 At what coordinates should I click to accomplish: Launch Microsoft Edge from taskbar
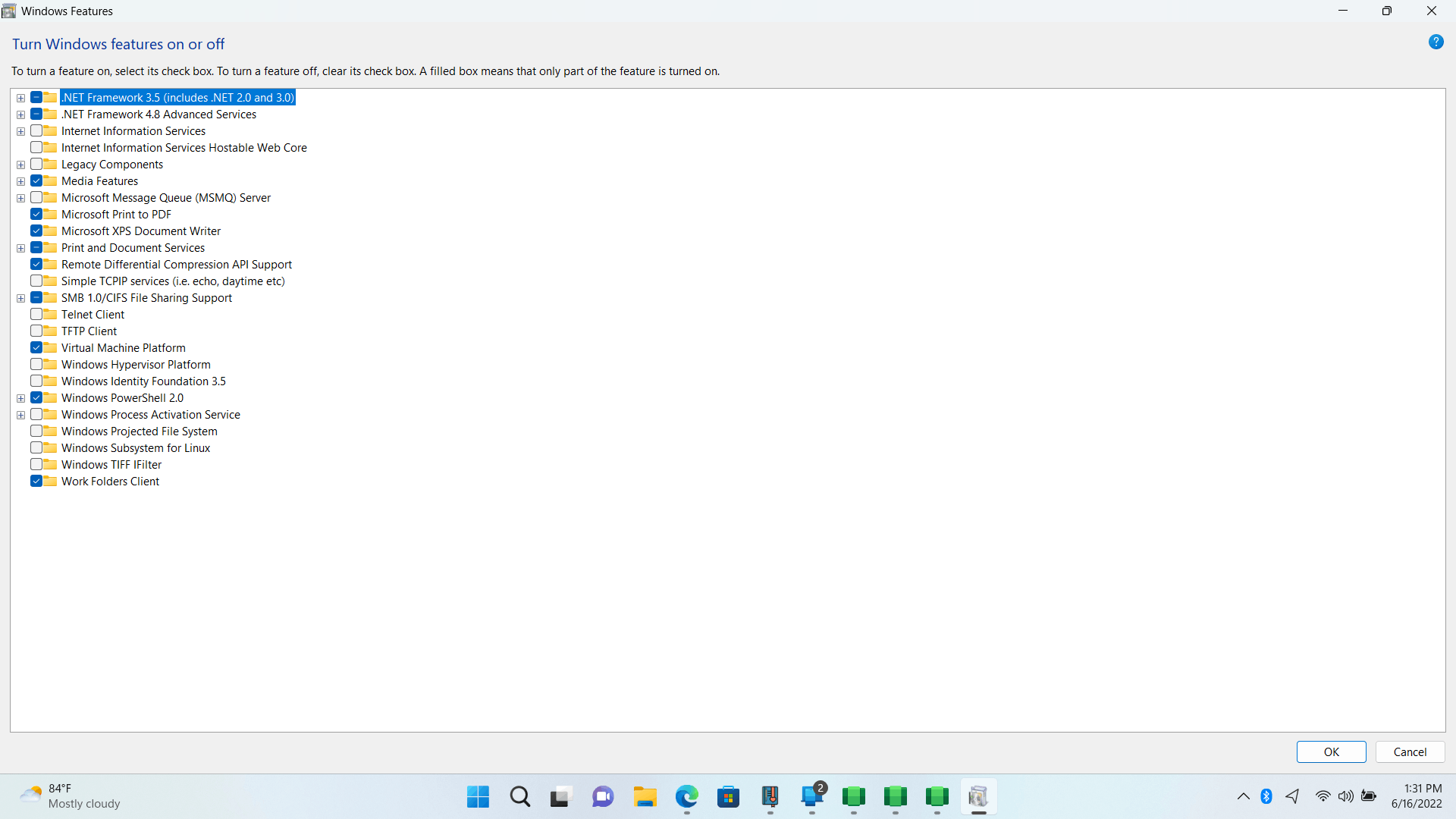tap(687, 797)
